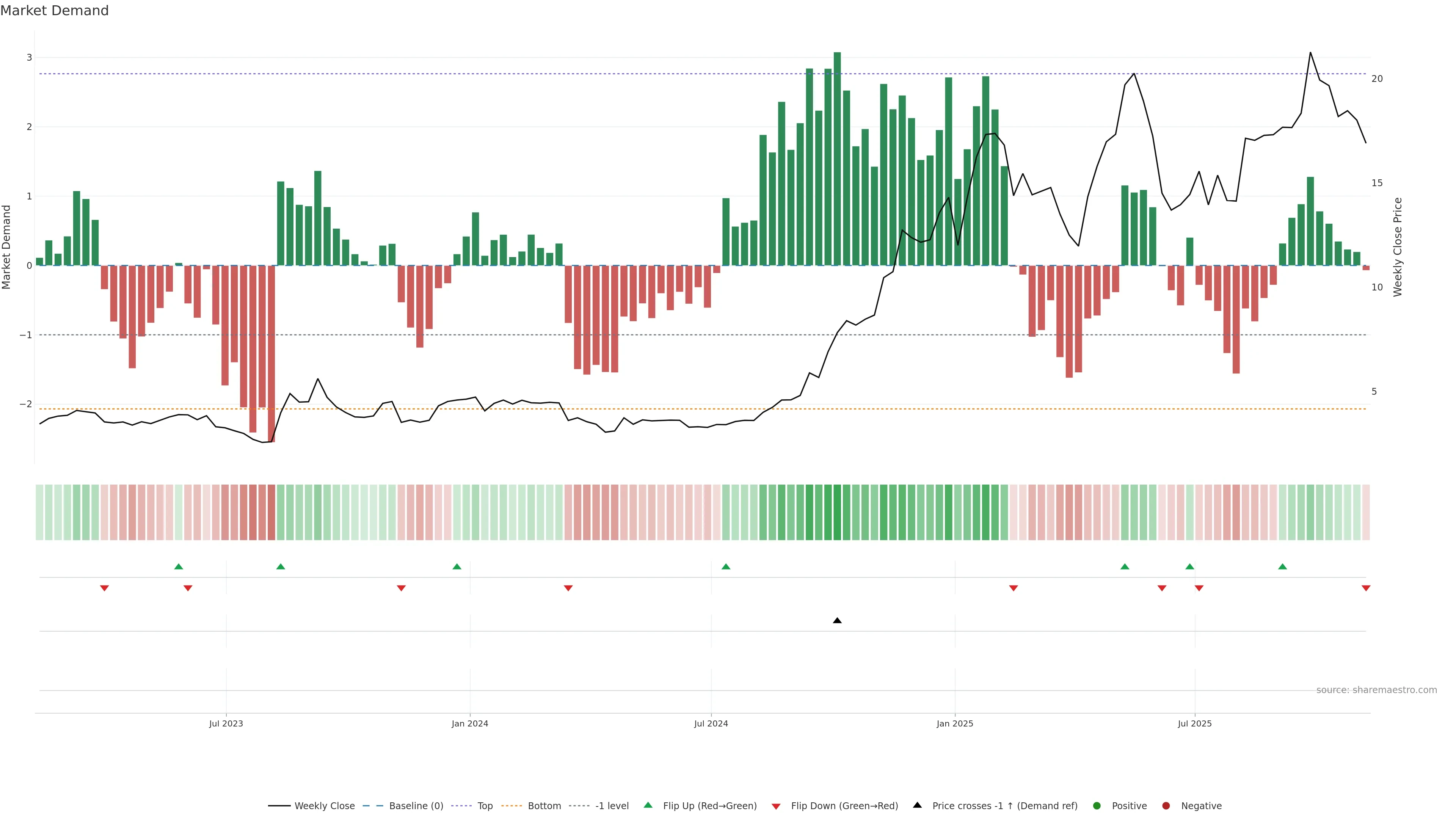The image size is (1456, 819).
Task: Click the -1 level legend item
Action: [612, 806]
